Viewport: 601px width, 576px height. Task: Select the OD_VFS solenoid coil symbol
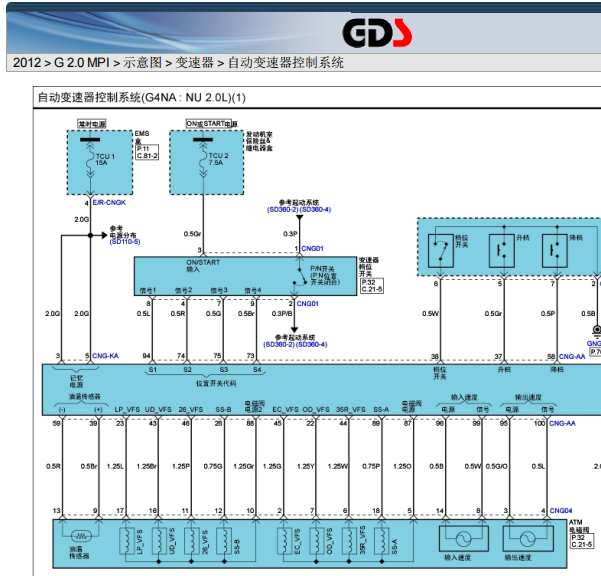pyautogui.click(x=317, y=541)
